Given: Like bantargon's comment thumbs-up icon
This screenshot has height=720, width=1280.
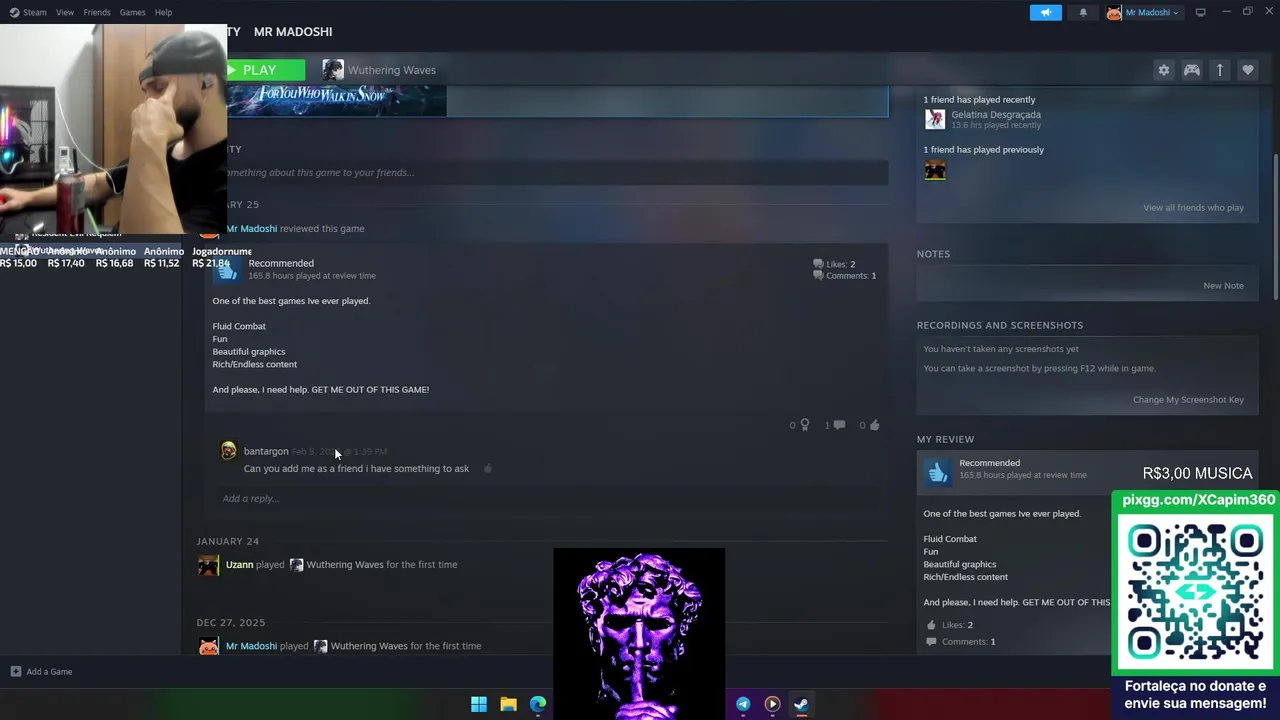Looking at the screenshot, I should [488, 469].
